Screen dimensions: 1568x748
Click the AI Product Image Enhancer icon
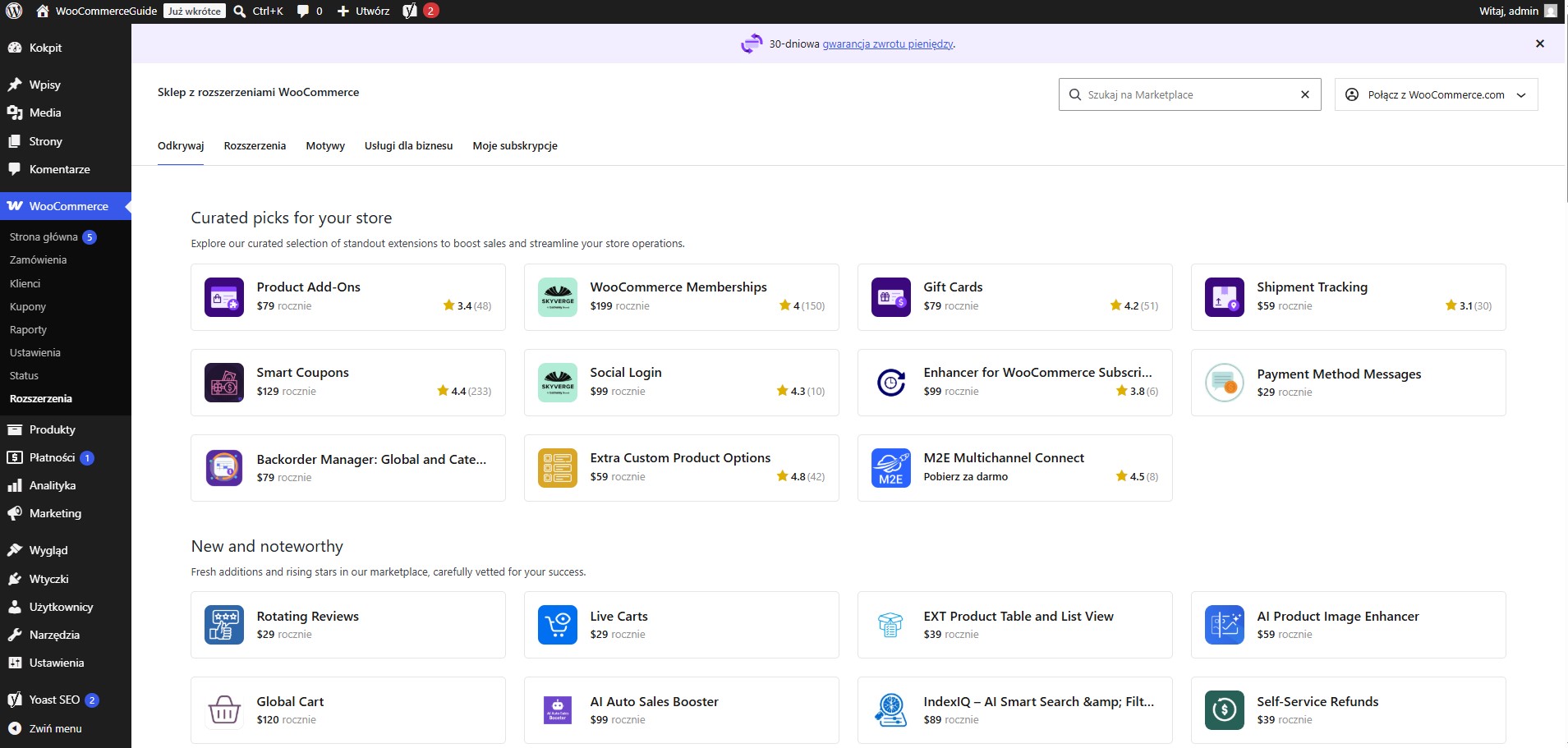coord(1225,625)
